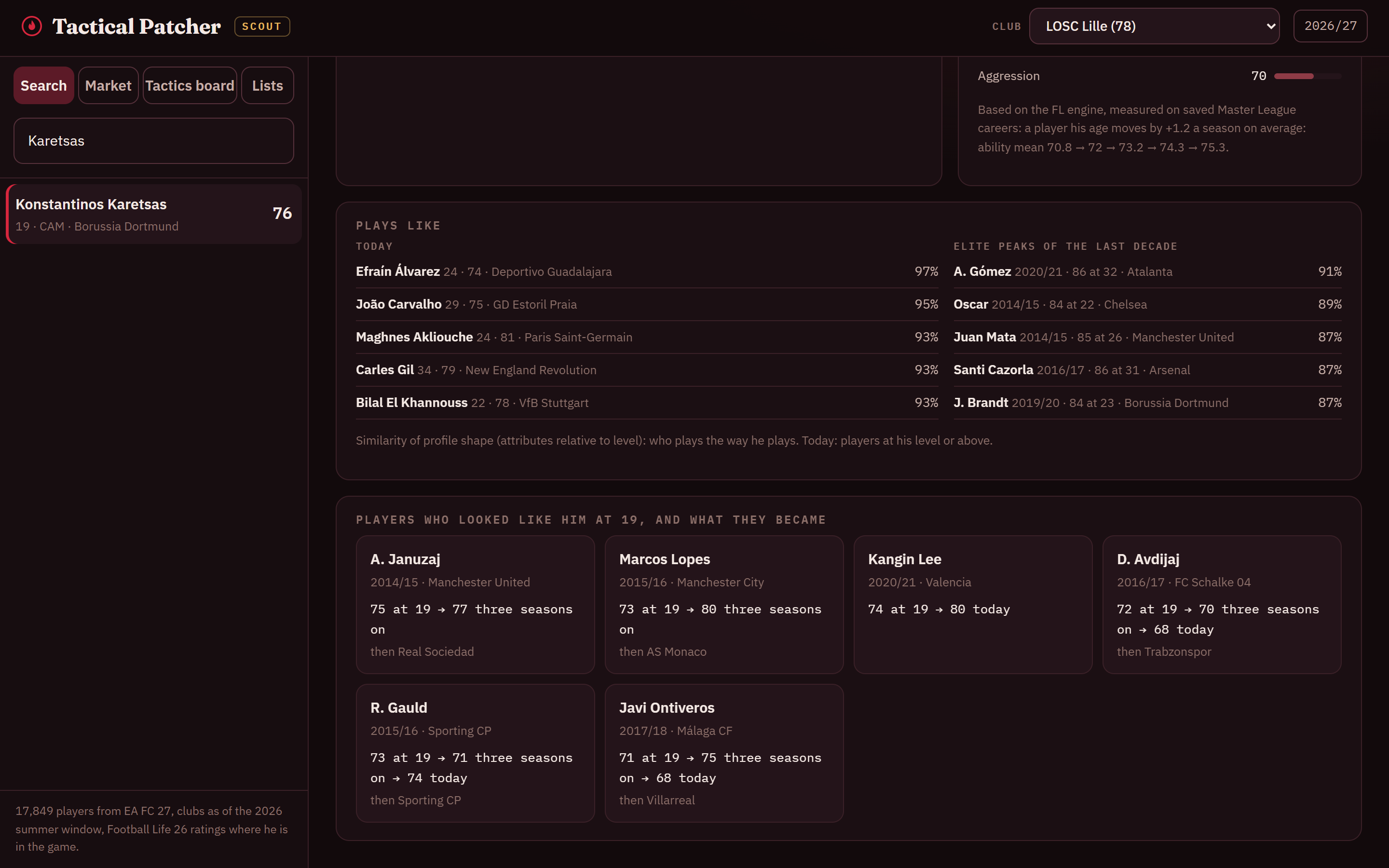Select Santi Cazorla elite peak entry
This screenshot has height=868, width=1389.
pos(1147,370)
